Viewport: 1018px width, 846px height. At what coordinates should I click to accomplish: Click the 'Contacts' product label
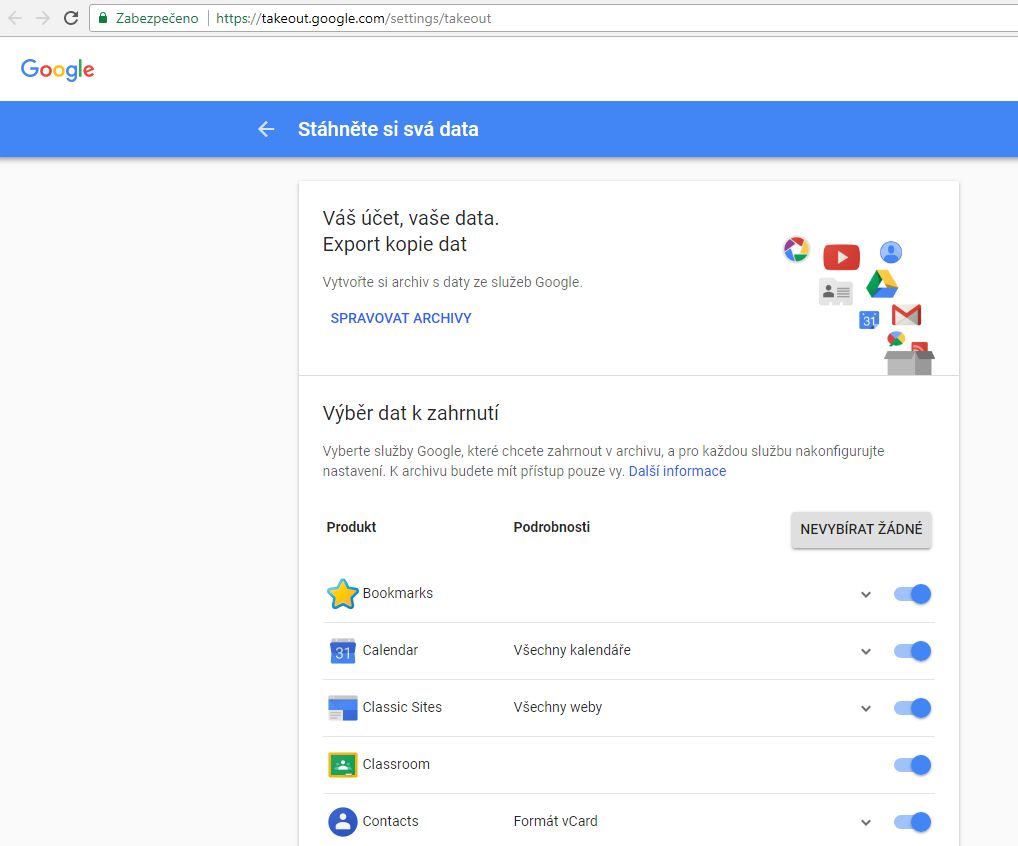pos(390,821)
